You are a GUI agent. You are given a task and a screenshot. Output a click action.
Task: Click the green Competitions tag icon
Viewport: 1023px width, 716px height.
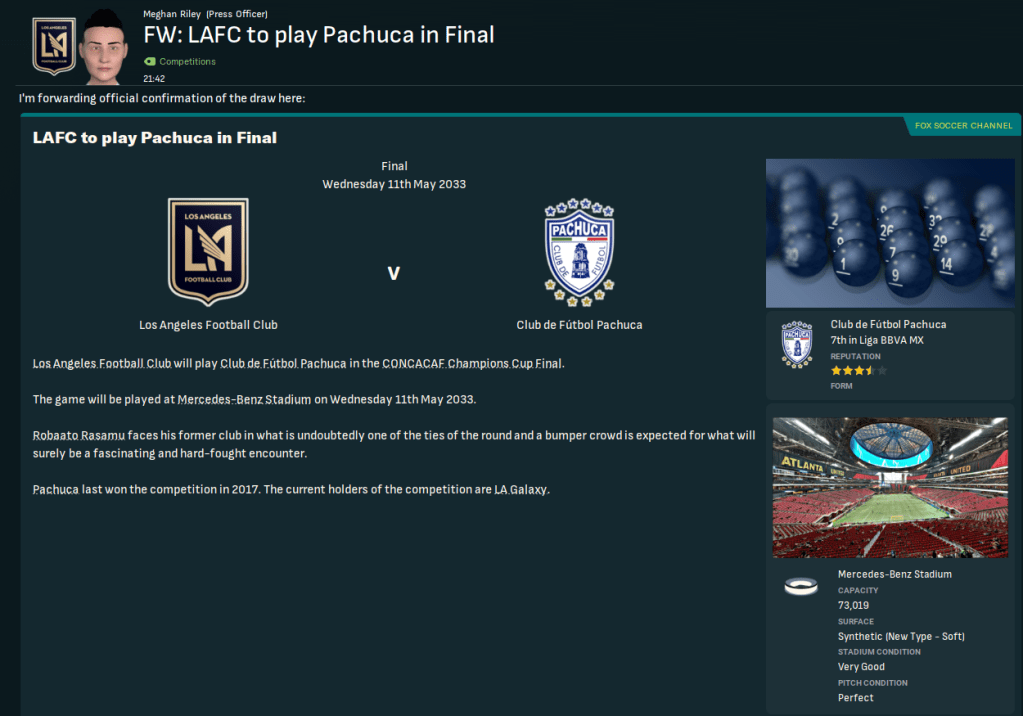tap(150, 61)
